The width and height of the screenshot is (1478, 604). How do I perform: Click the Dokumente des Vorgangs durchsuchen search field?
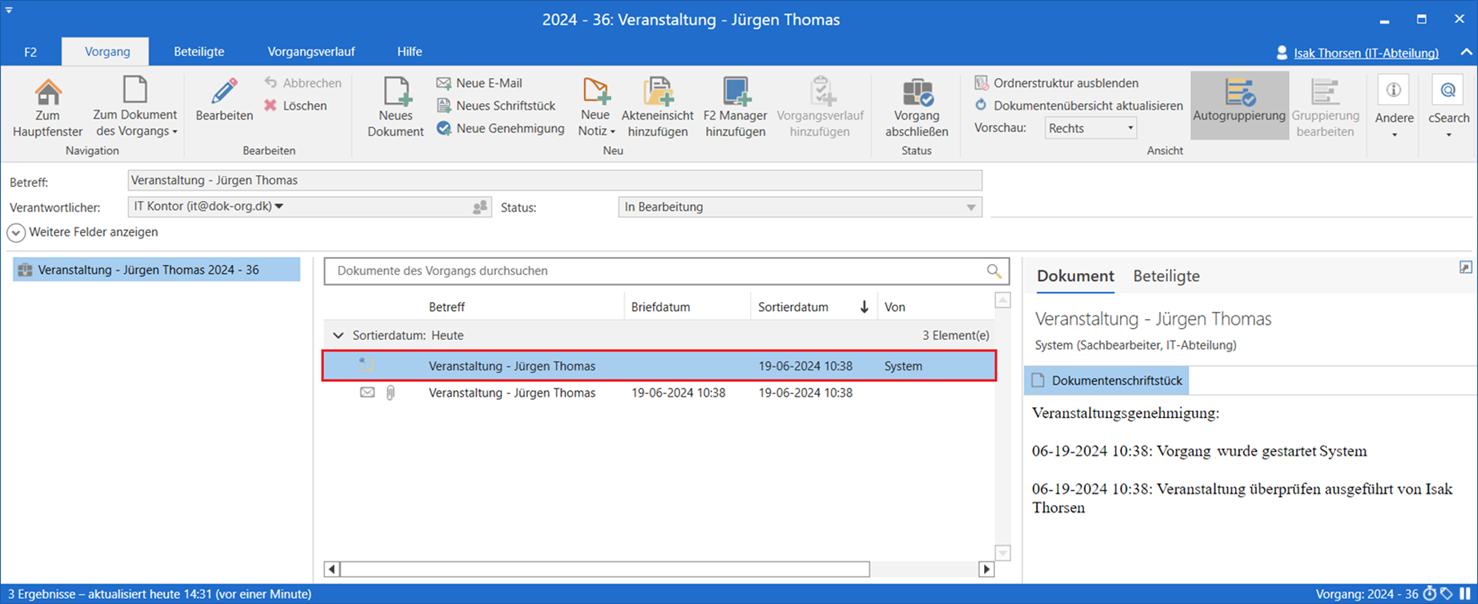[655, 271]
